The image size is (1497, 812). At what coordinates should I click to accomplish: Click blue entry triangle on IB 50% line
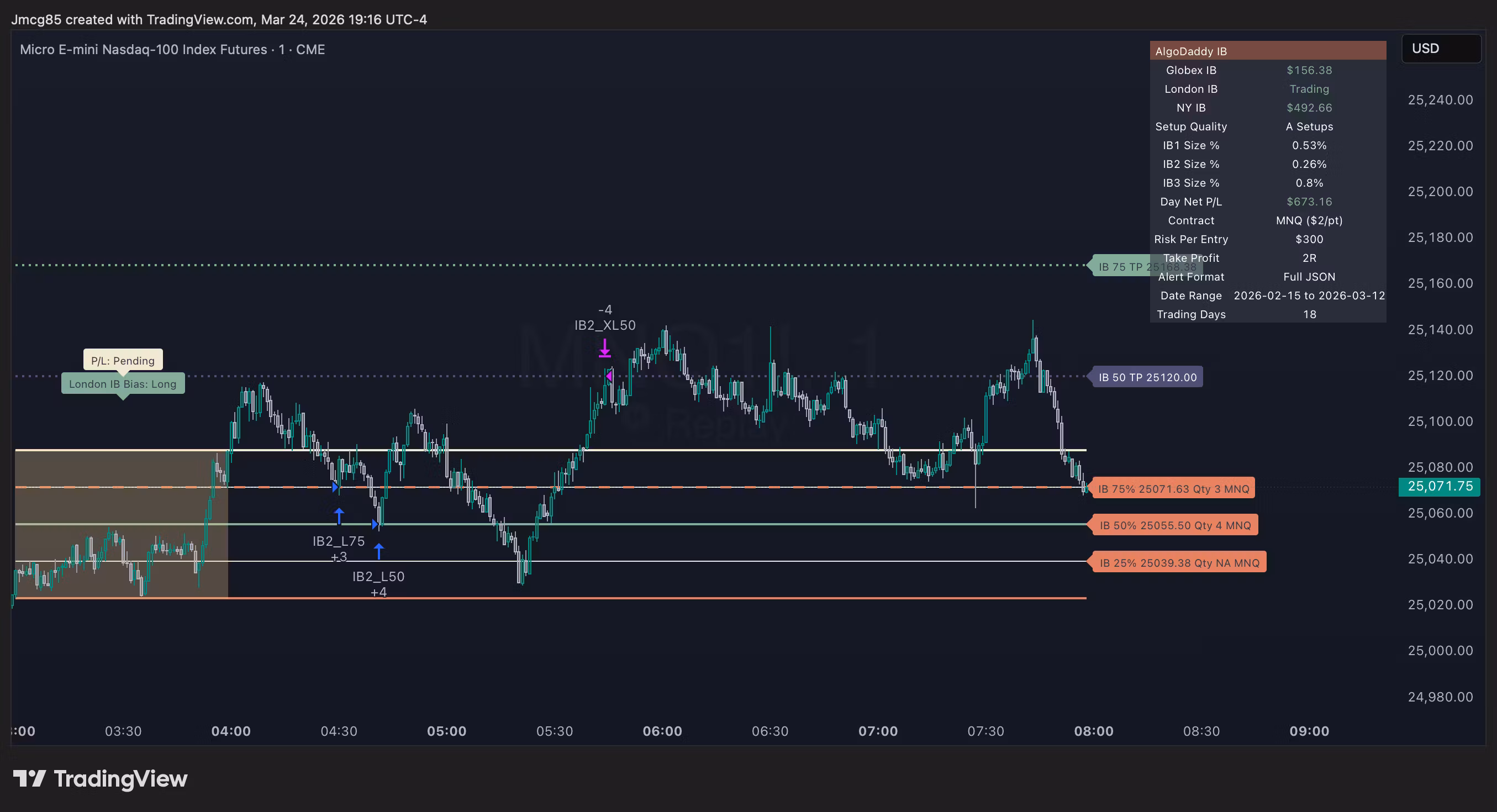click(x=375, y=524)
